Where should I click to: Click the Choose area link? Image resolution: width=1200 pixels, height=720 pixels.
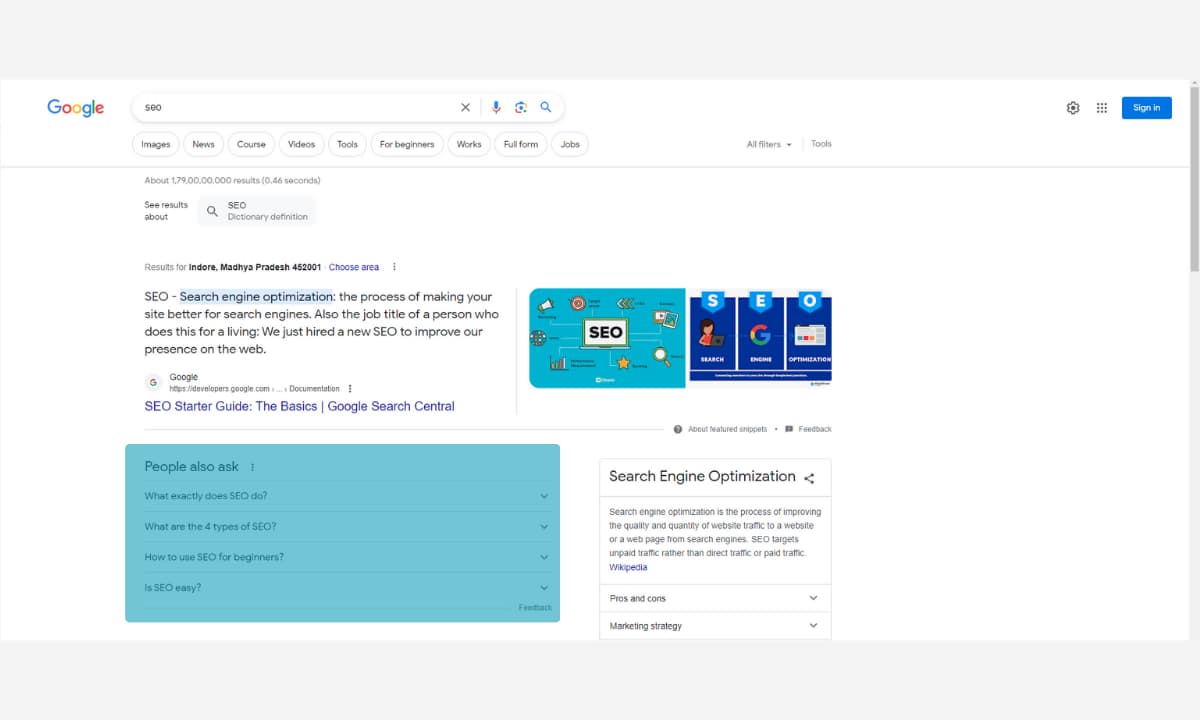point(354,267)
